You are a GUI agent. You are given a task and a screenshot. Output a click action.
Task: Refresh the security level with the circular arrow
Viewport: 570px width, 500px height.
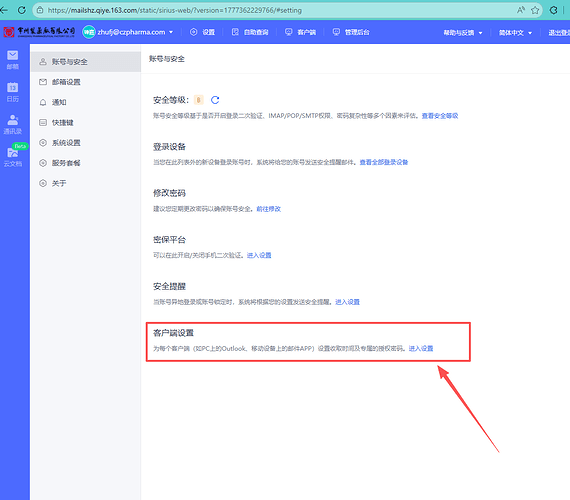(x=215, y=100)
